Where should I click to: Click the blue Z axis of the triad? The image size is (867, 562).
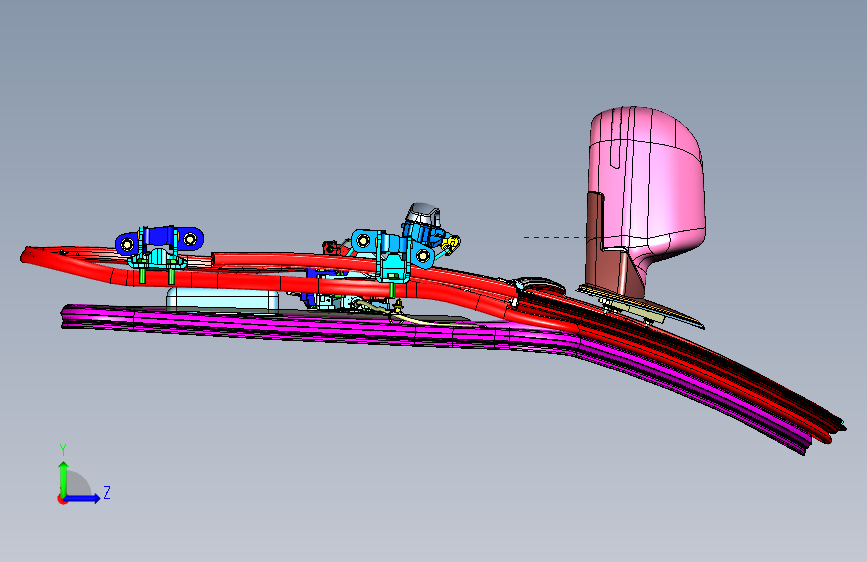click(83, 498)
